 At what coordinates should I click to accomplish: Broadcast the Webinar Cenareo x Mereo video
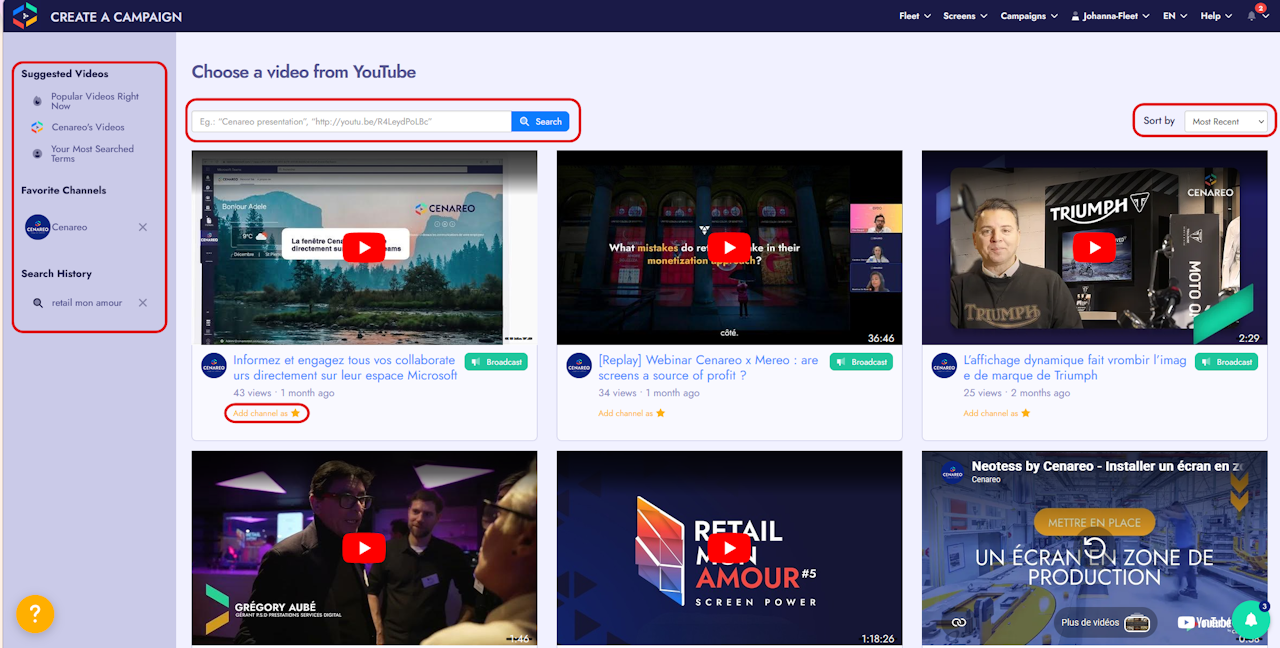(861, 362)
